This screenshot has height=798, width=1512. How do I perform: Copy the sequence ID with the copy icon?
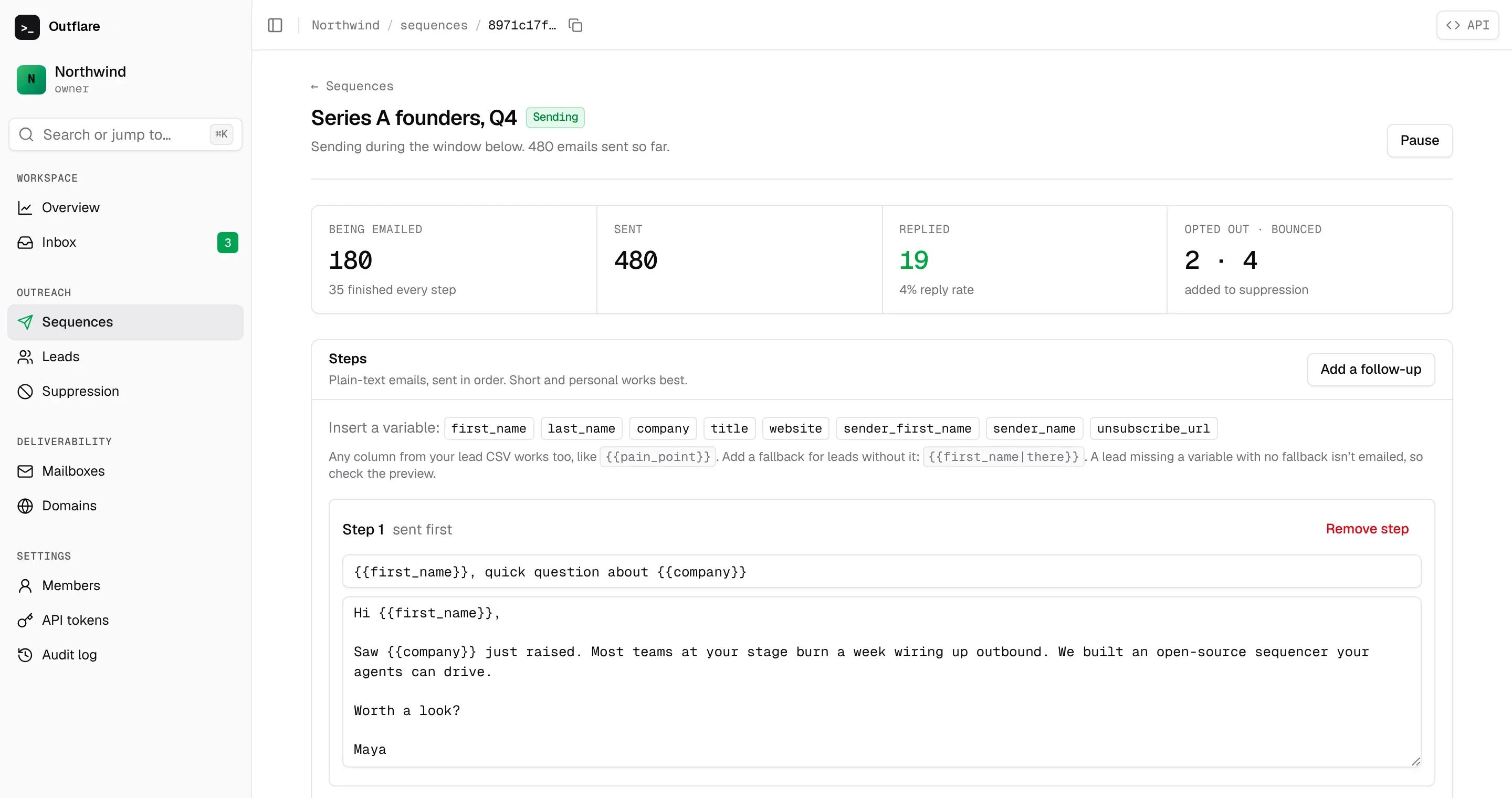(x=575, y=25)
